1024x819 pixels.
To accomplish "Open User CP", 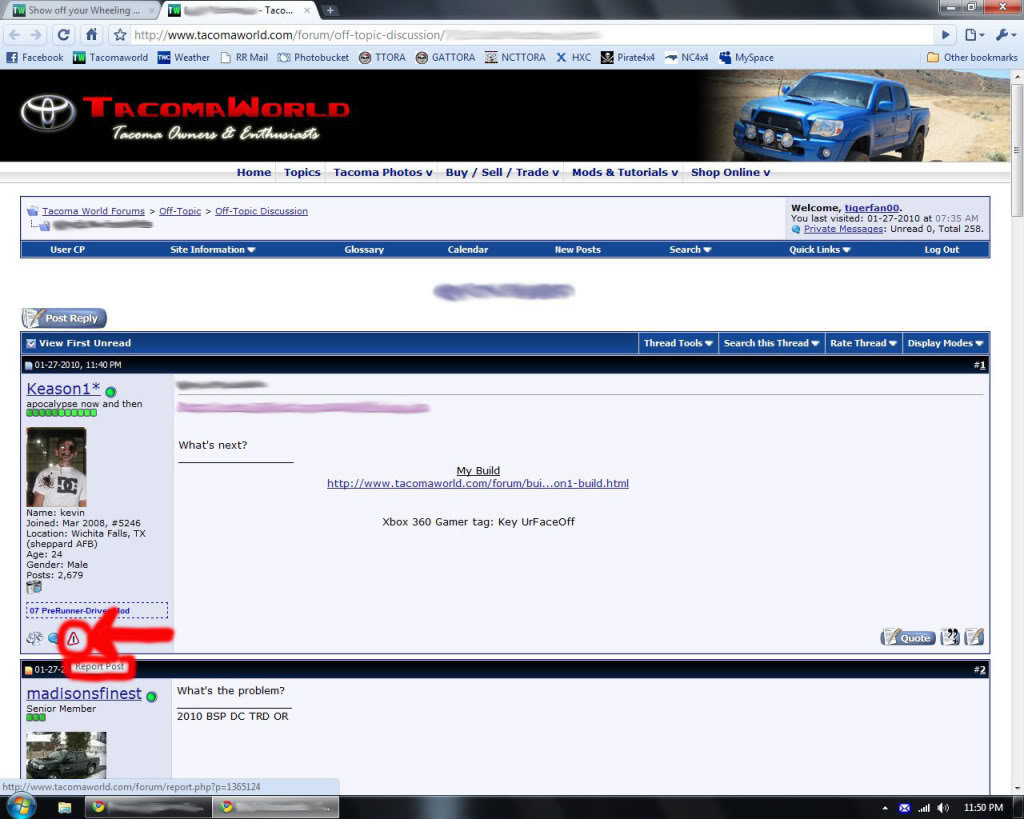I will pos(67,249).
